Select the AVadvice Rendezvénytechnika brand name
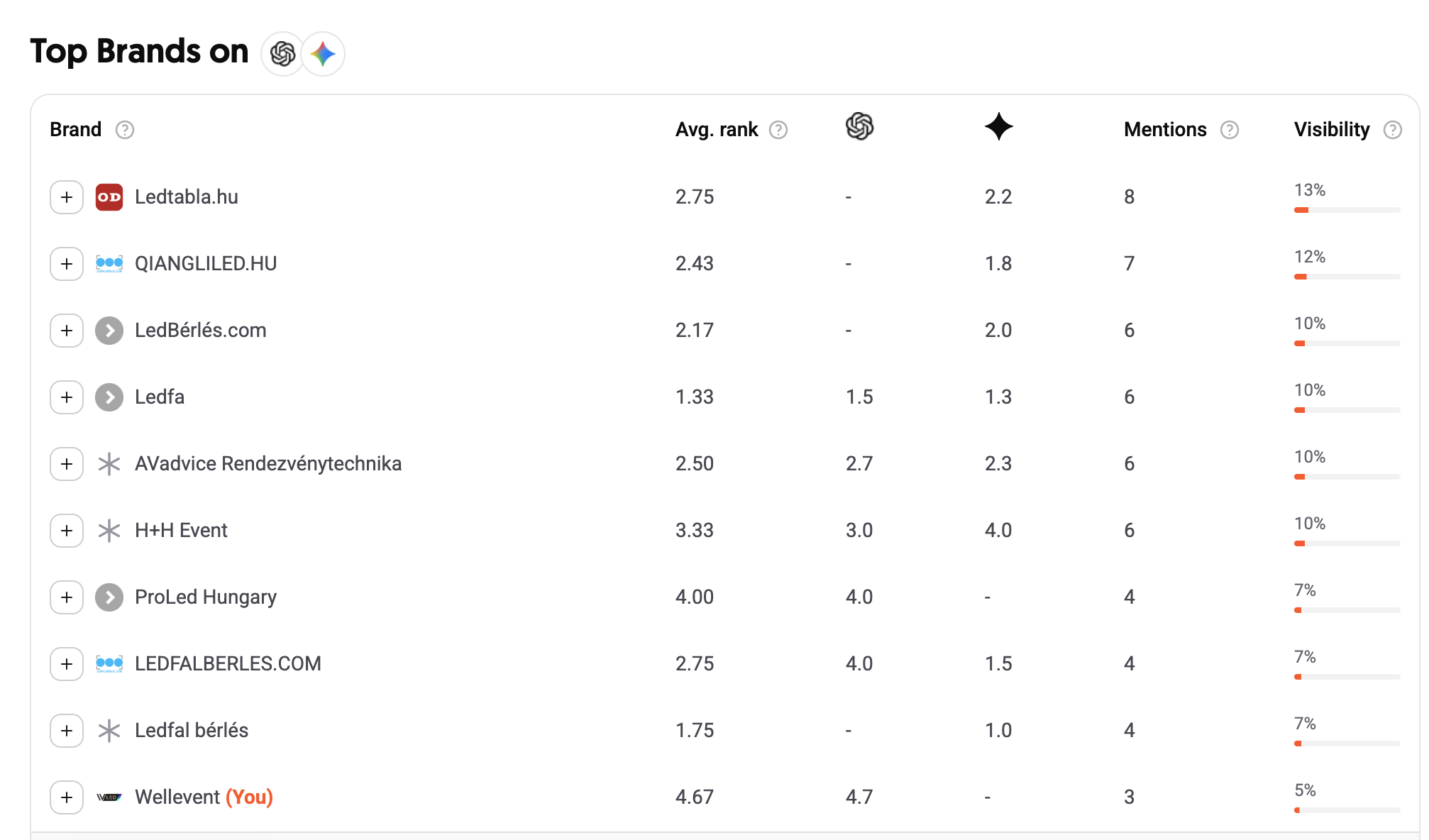 [268, 464]
